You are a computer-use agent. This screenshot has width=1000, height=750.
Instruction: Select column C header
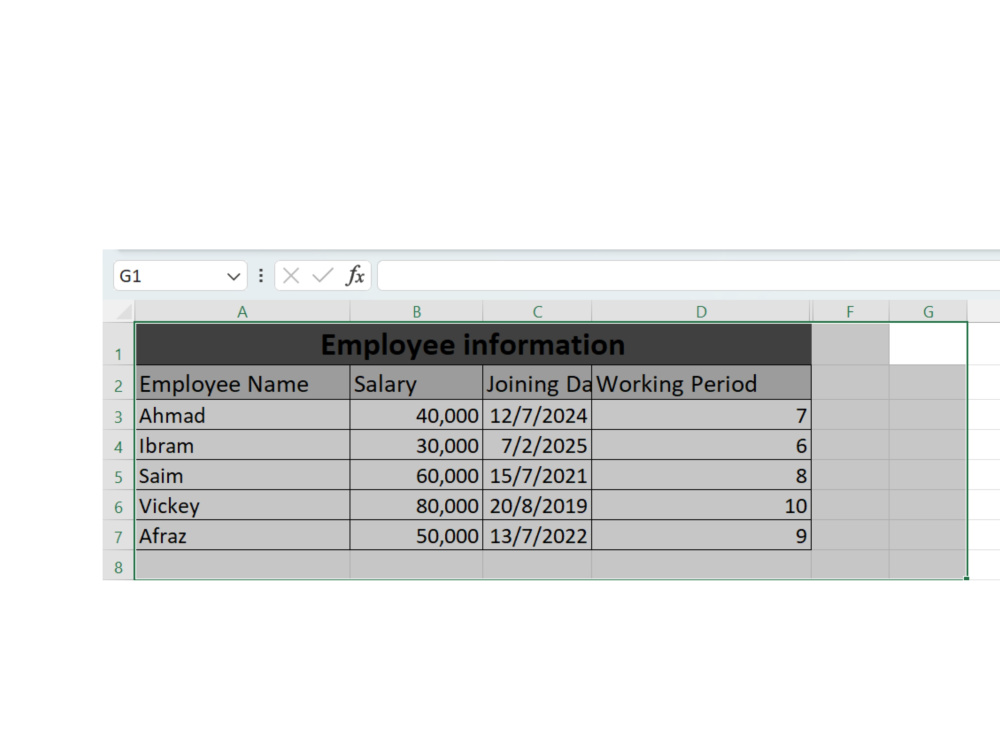537,312
